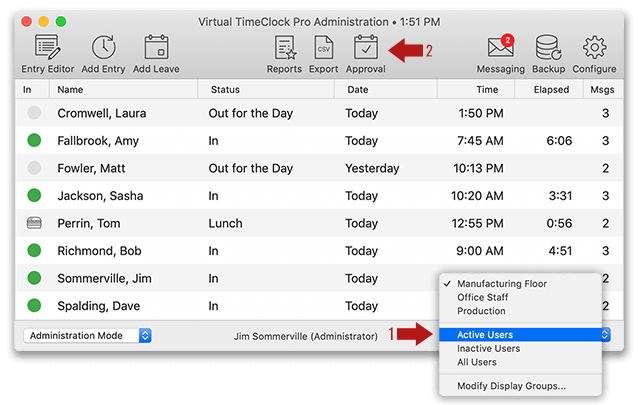Click the 4:51 elapsed value
638x405 pixels.
point(560,251)
